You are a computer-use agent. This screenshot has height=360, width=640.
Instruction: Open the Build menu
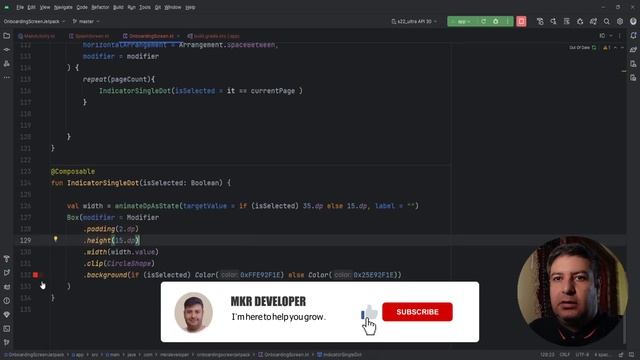[x=118, y=7]
